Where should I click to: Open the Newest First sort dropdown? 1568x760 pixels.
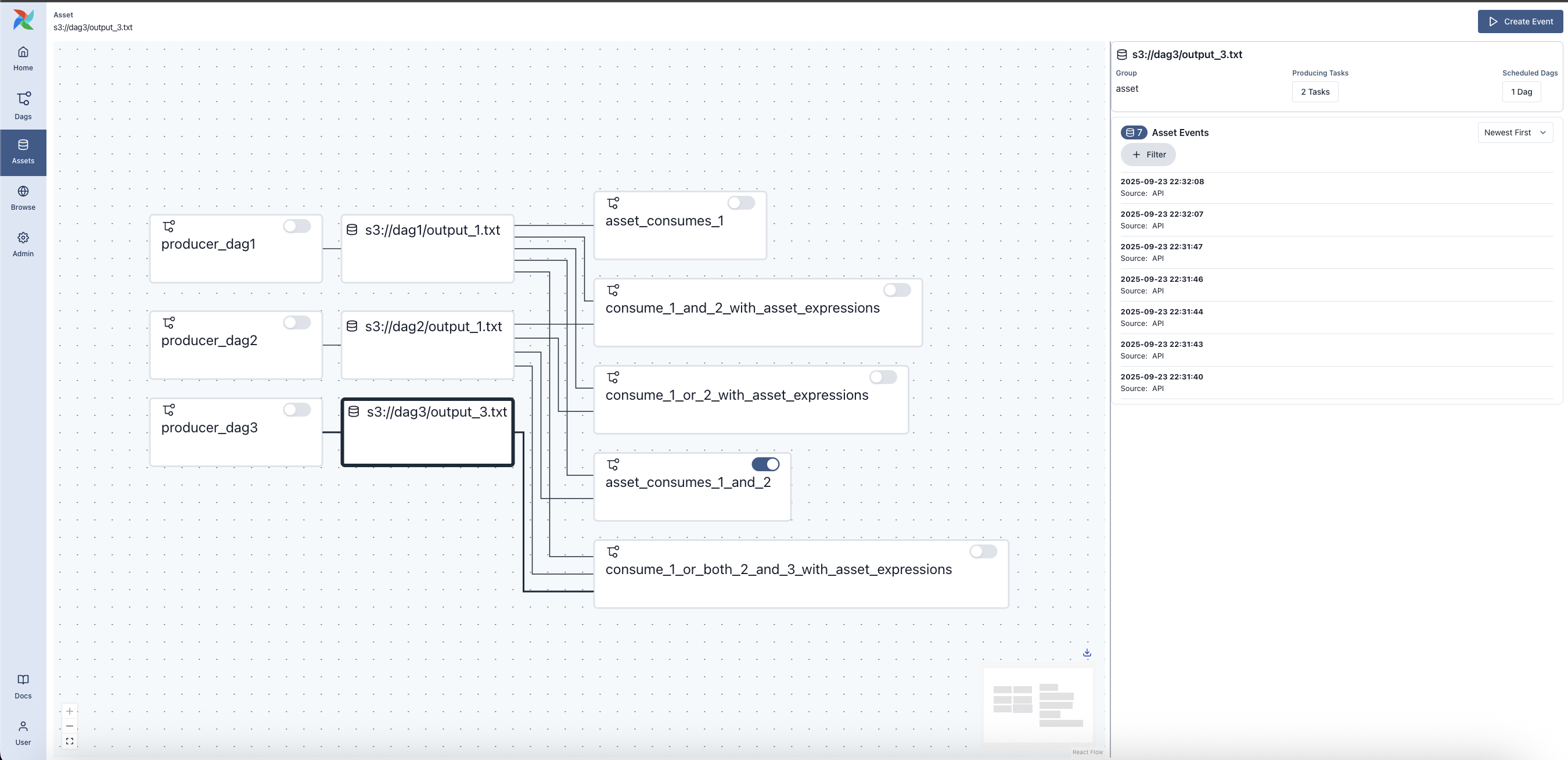pos(1515,132)
